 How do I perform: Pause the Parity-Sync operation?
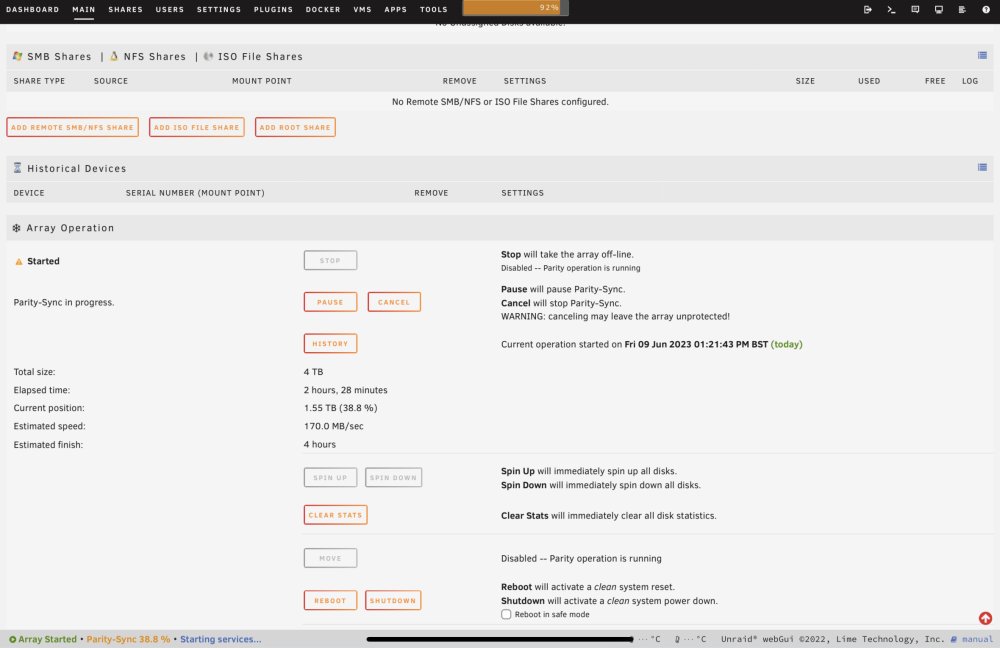pyautogui.click(x=330, y=302)
